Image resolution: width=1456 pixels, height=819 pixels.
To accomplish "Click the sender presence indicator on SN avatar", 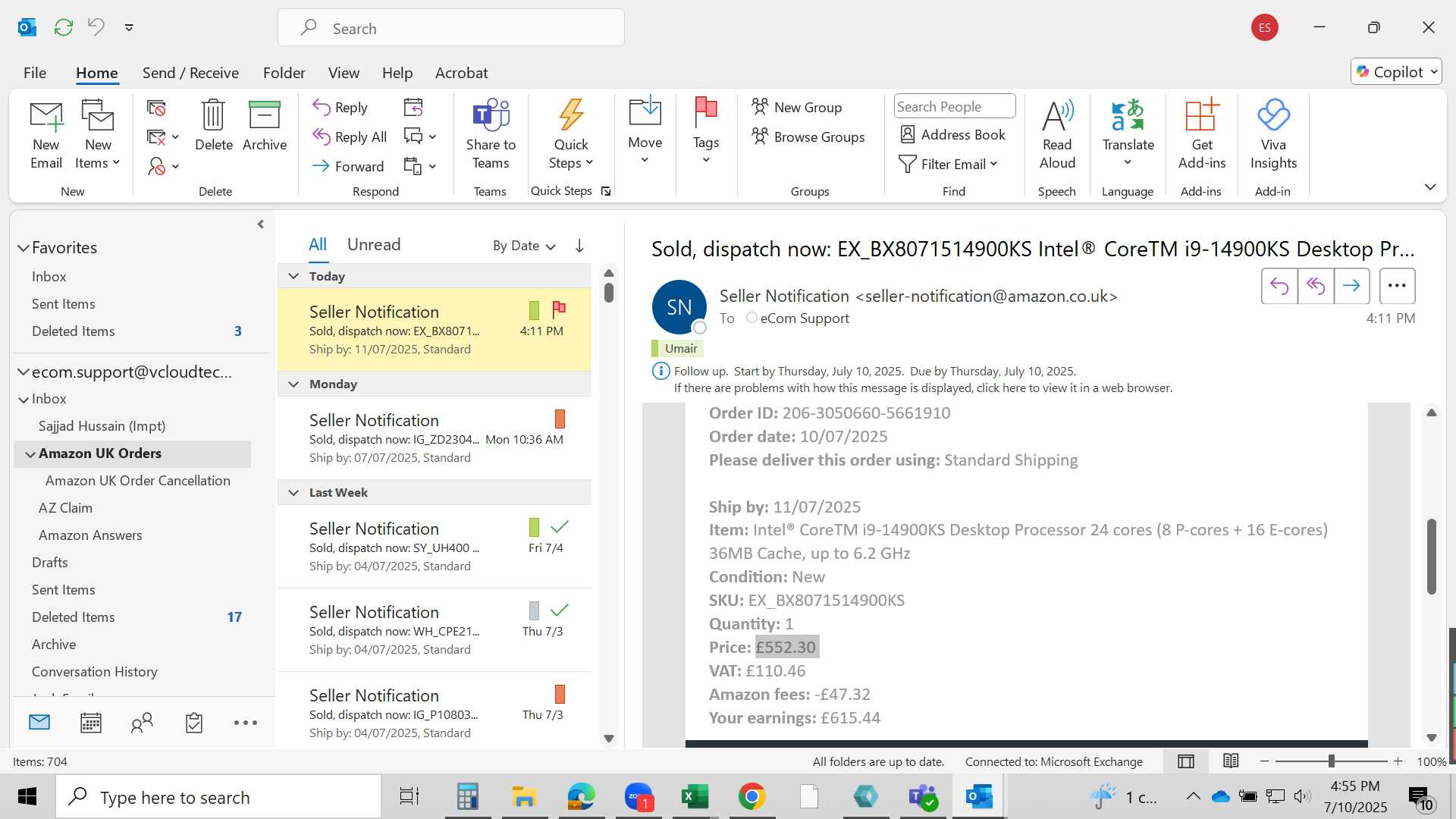I will (x=700, y=328).
